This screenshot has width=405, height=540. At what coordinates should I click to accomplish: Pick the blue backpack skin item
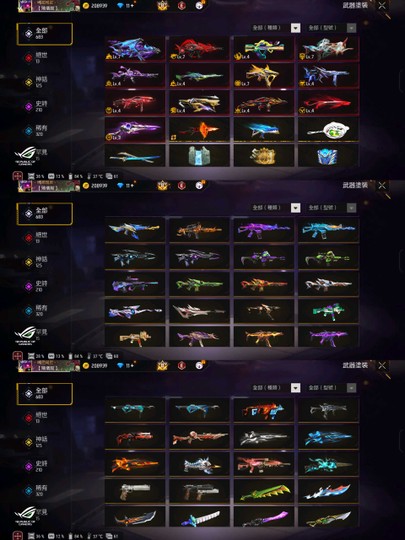click(328, 156)
